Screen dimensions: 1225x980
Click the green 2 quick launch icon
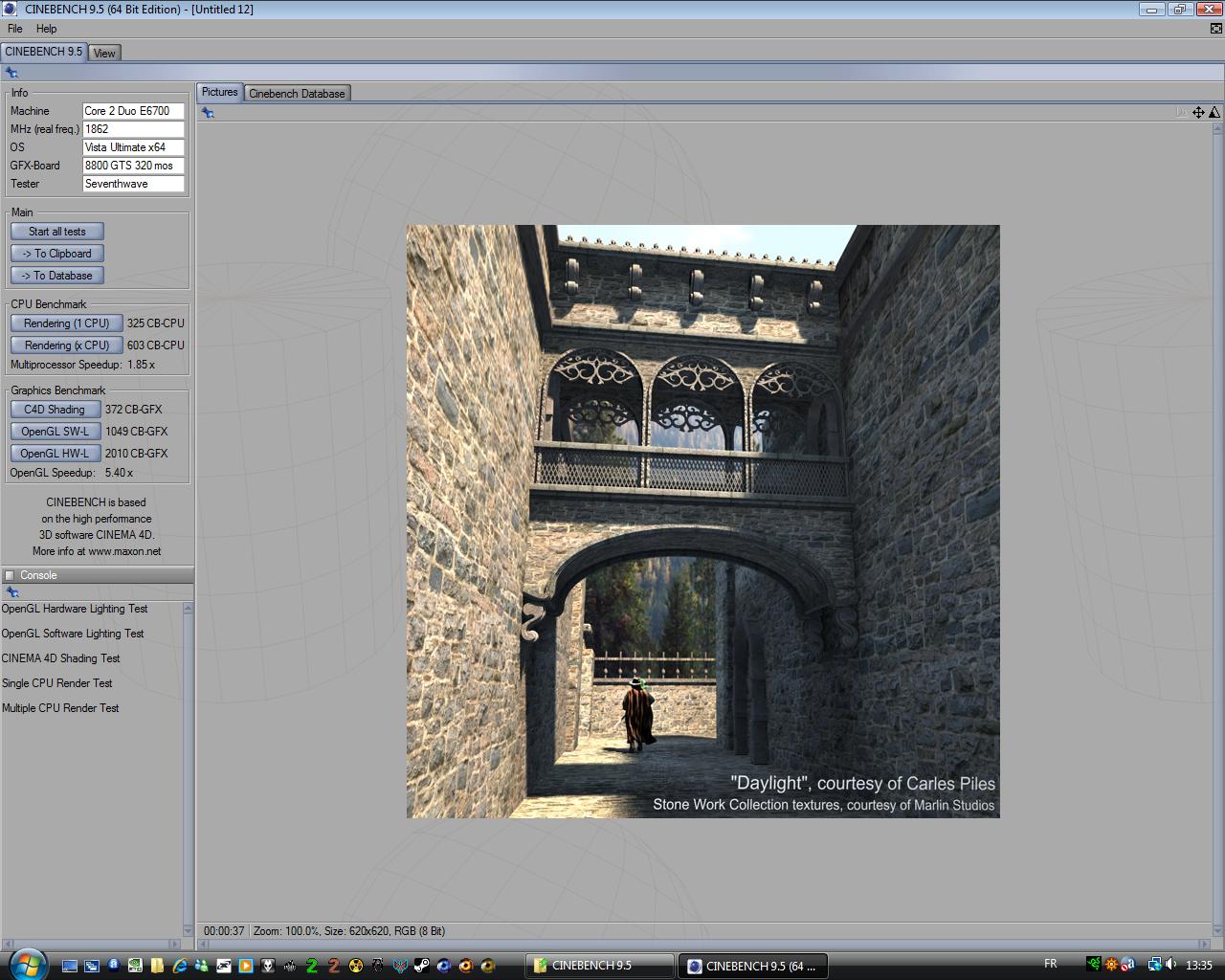(x=311, y=966)
